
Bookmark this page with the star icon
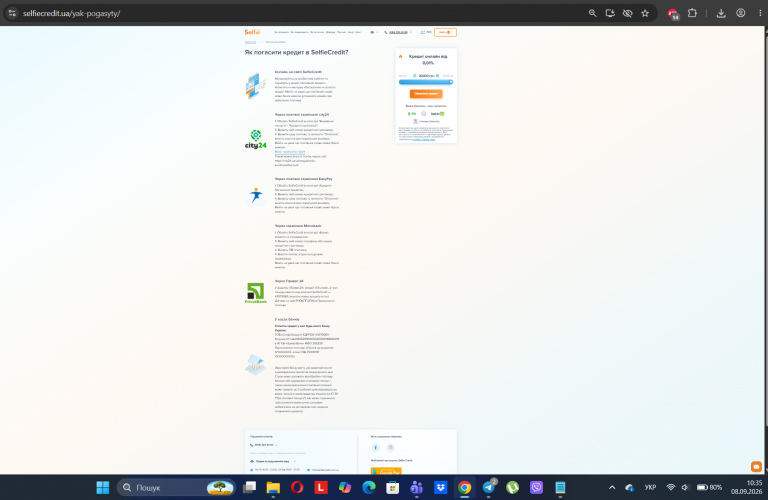[x=645, y=13]
